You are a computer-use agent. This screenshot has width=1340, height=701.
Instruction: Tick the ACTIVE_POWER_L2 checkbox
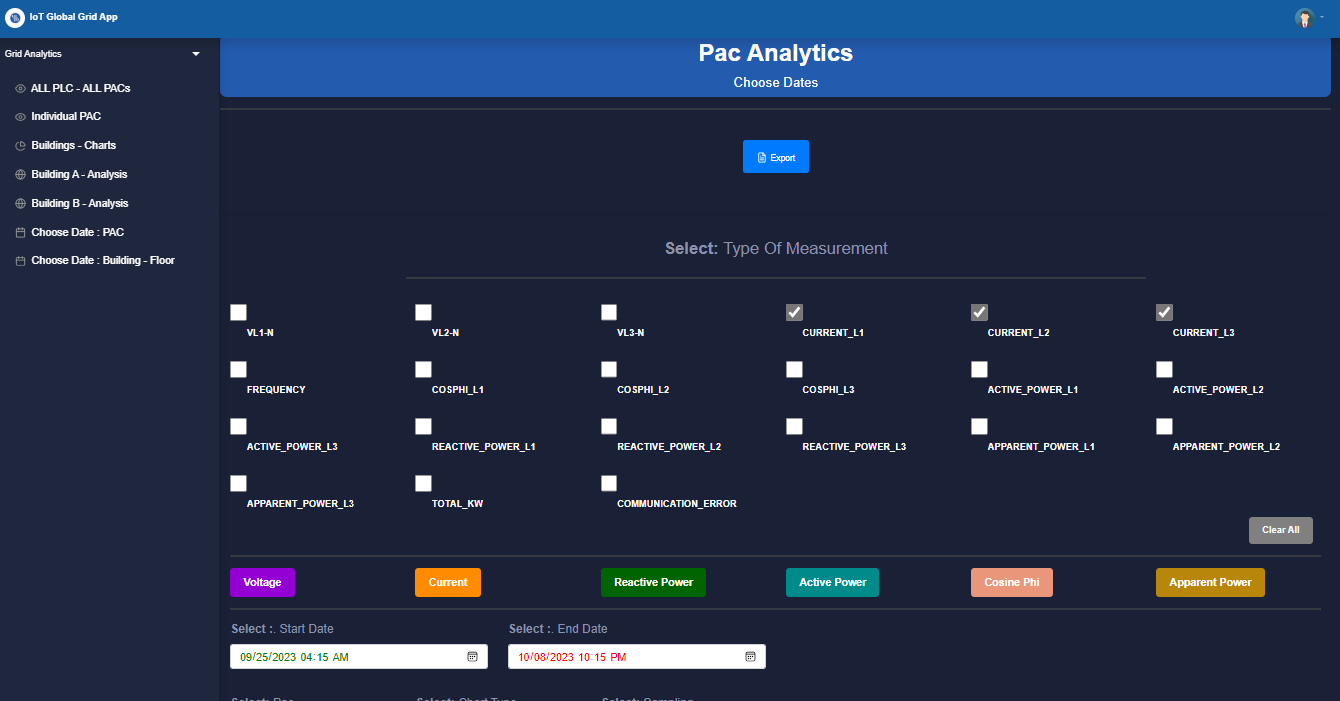click(x=1164, y=370)
